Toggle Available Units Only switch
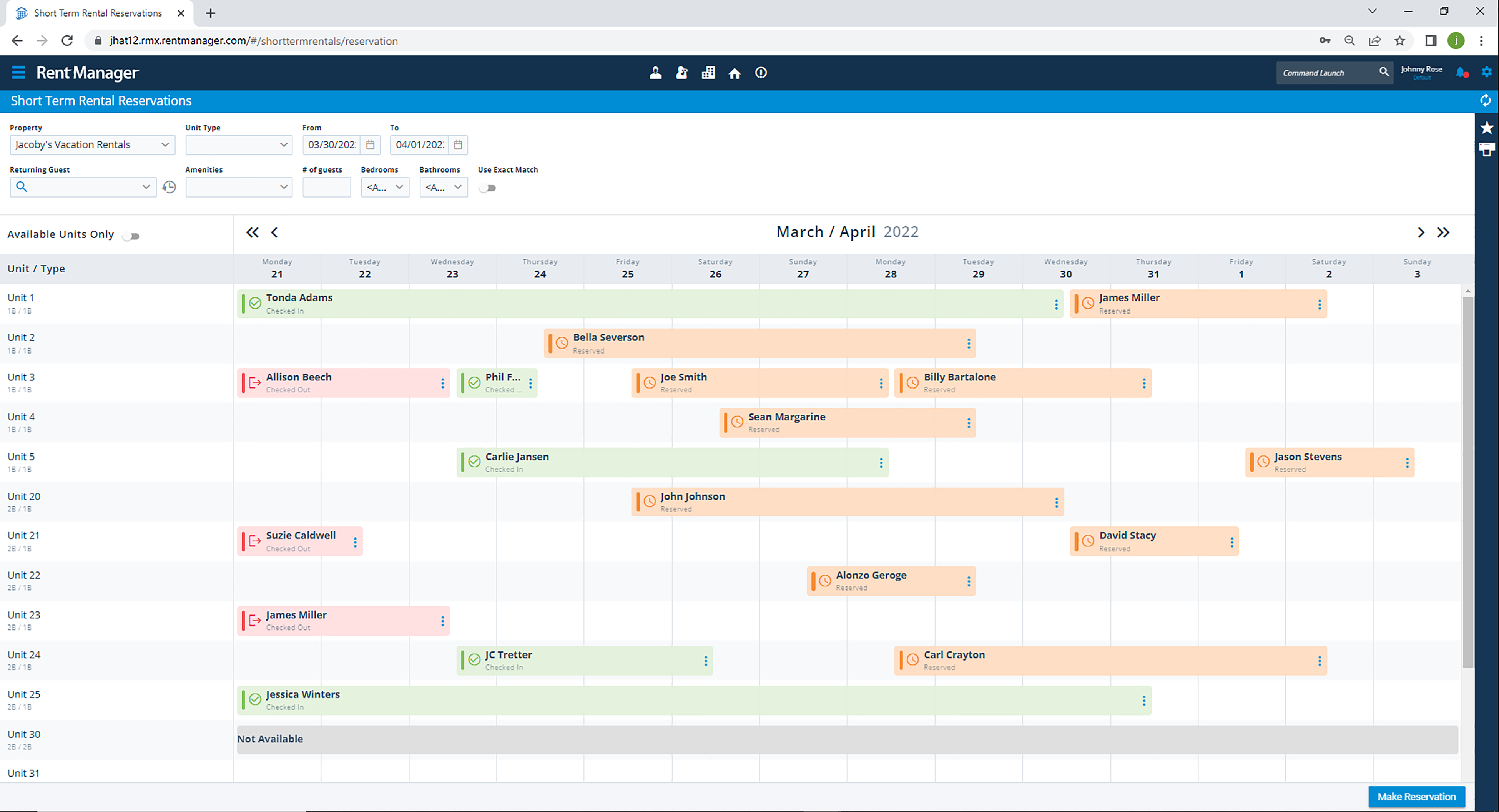1499x812 pixels. point(131,236)
